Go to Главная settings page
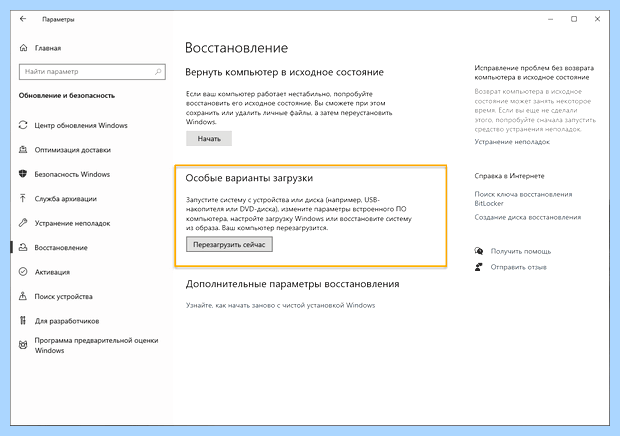Viewport: 620px width, 436px height. point(48,48)
